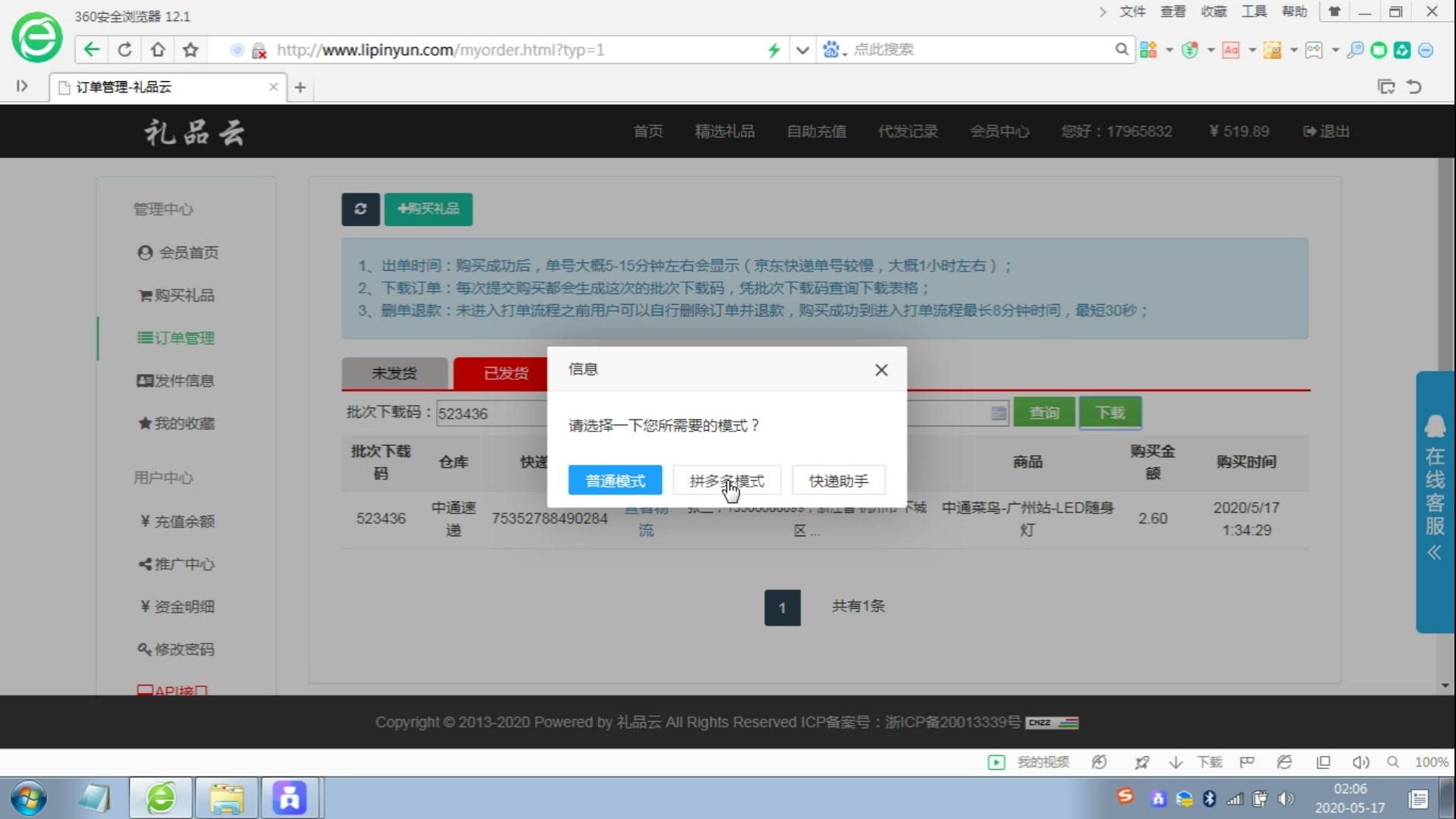Expand dropdown next to Aa translation icon
1456x819 pixels.
click(x=1252, y=50)
